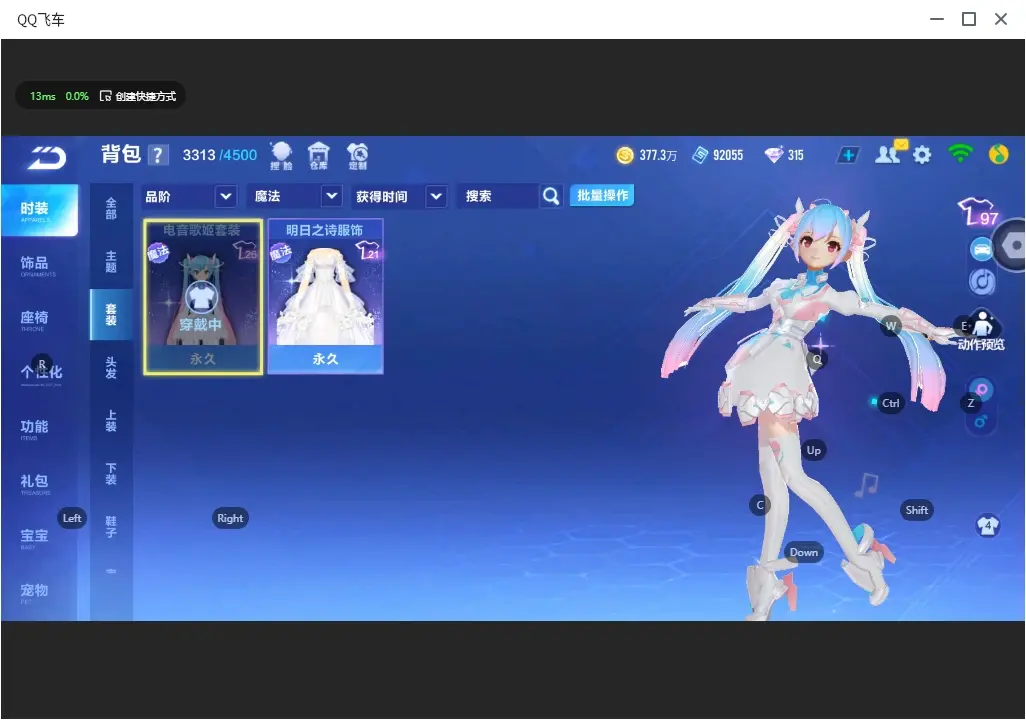
Task: Click the hexagon floating side button
Action: pyautogui.click(x=1012, y=245)
